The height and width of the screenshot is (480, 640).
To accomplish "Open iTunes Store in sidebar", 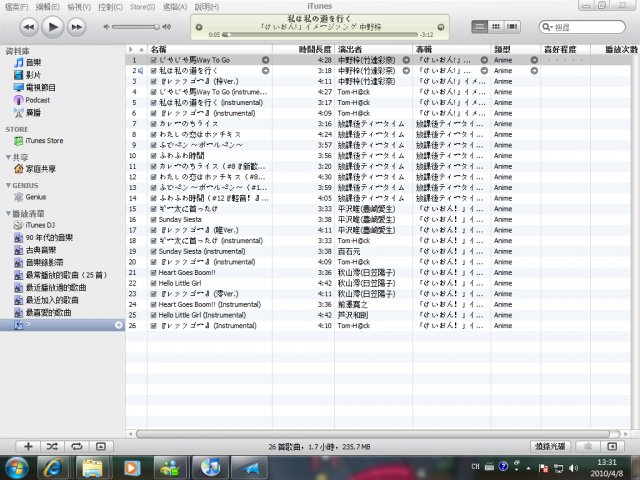I will click(x=39, y=140).
